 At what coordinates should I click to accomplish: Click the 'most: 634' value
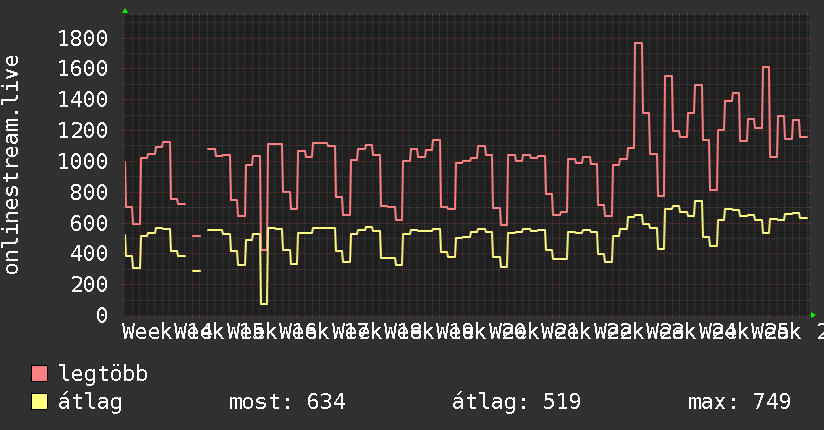tap(287, 402)
